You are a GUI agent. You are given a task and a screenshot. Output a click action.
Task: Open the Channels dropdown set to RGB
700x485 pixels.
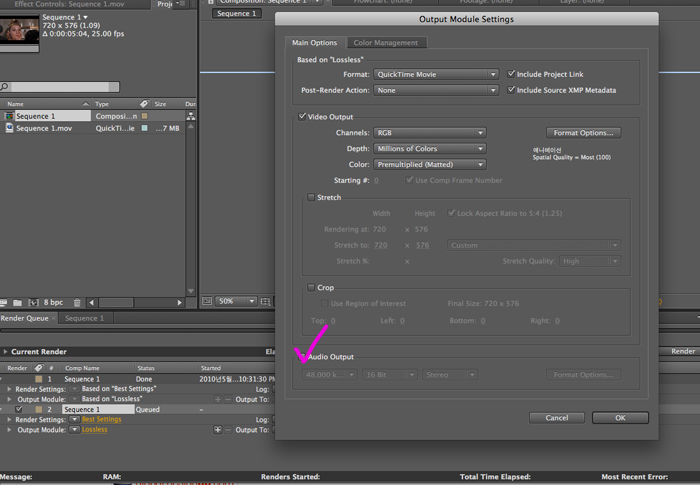pos(430,133)
